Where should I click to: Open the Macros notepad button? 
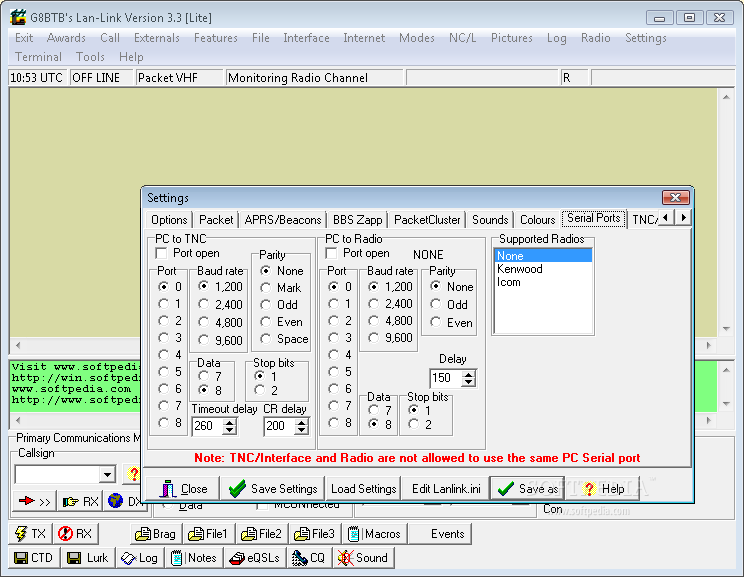click(374, 534)
